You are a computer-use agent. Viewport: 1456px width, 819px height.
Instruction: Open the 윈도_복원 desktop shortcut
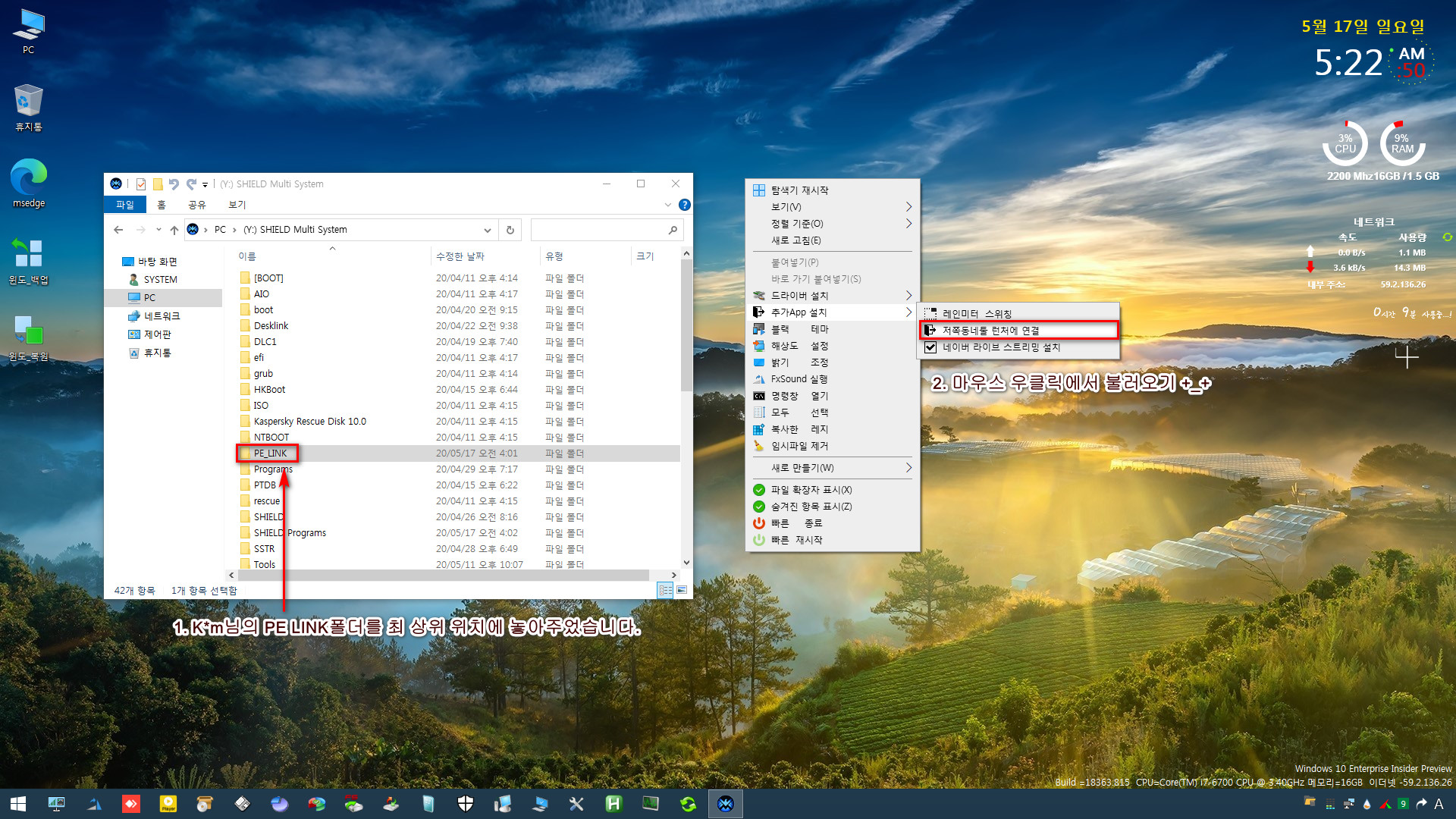click(x=29, y=338)
